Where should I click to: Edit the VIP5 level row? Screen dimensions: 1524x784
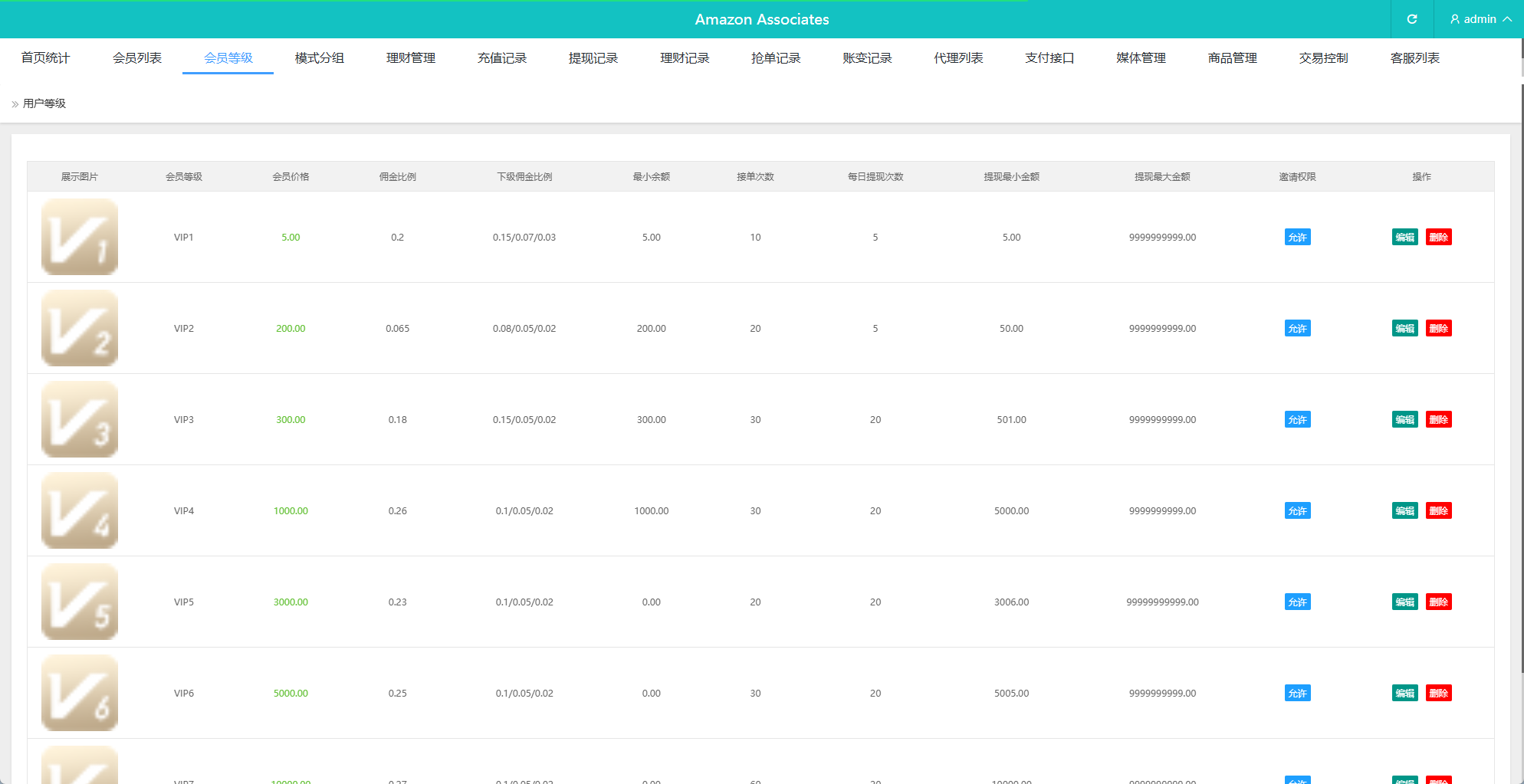click(x=1404, y=602)
